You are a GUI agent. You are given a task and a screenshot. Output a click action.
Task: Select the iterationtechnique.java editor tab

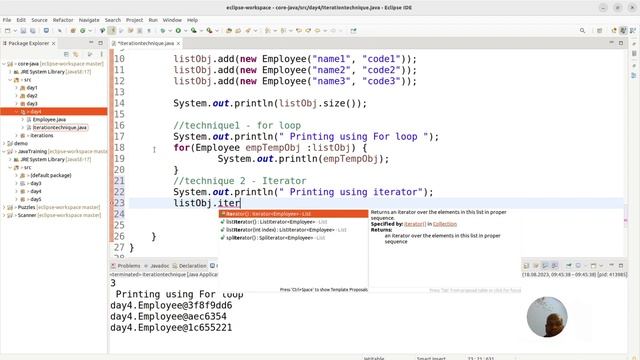(x=146, y=43)
